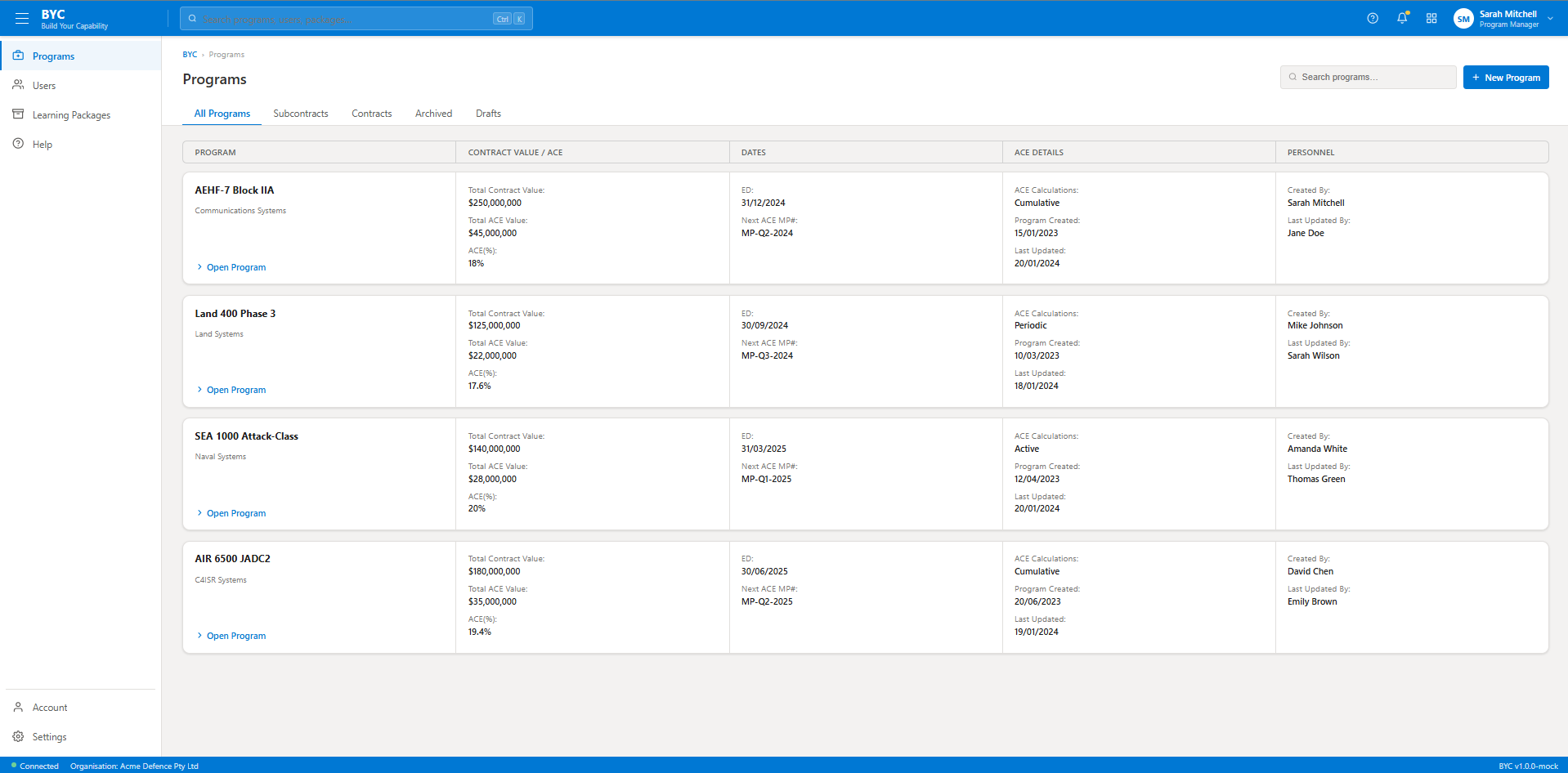This screenshot has width=1568, height=773.
Task: Focus the Search programs input field
Action: tap(1369, 77)
